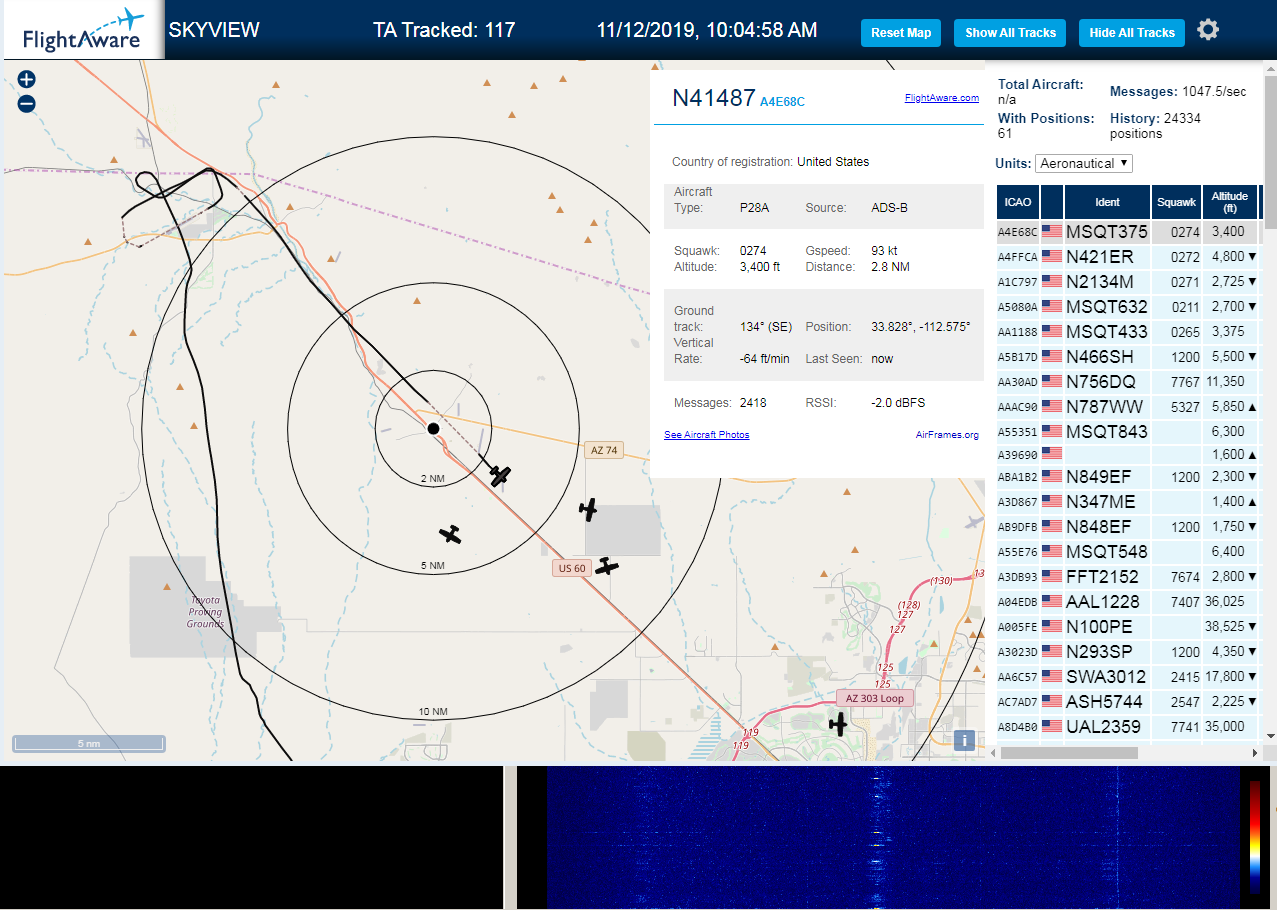Select aircraft row MSQT548
Viewport: 1277px width, 911px height.
[1128, 551]
